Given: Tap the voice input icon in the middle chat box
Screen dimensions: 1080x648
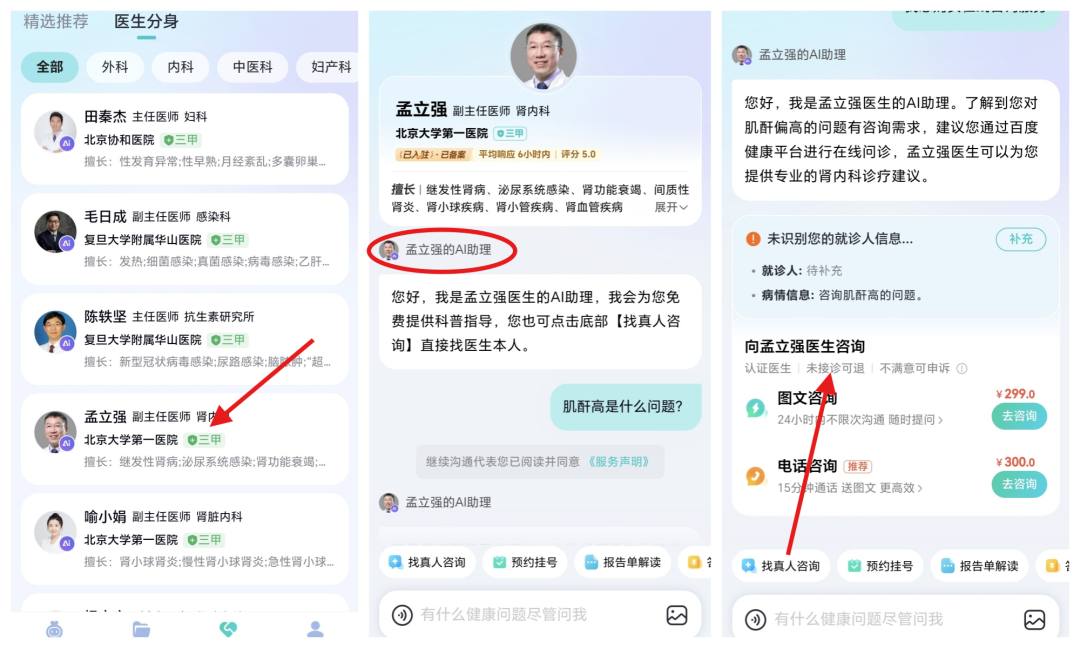Looking at the screenshot, I should [402, 614].
